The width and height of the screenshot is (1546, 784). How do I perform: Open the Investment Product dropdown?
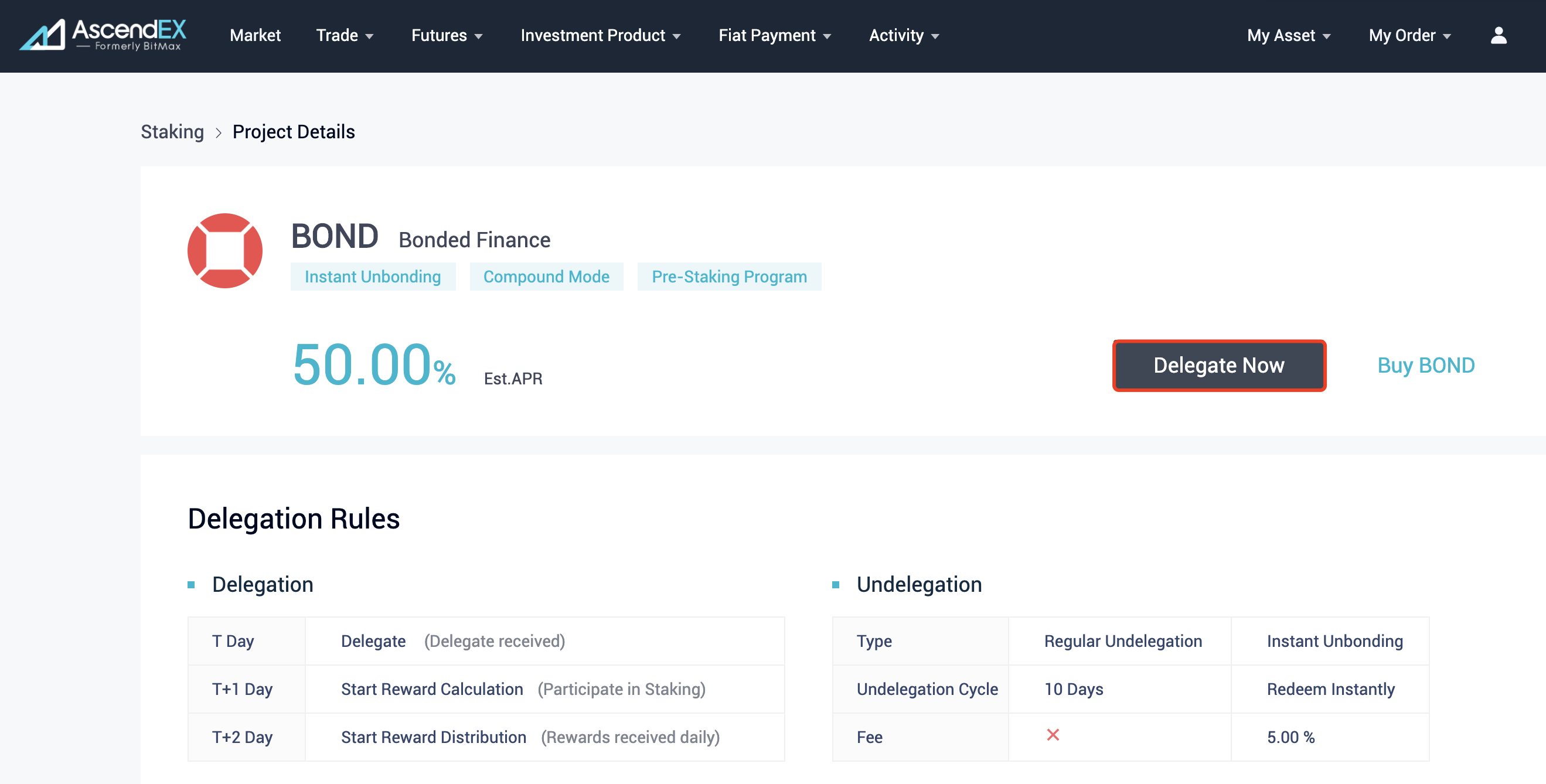pyautogui.click(x=600, y=35)
